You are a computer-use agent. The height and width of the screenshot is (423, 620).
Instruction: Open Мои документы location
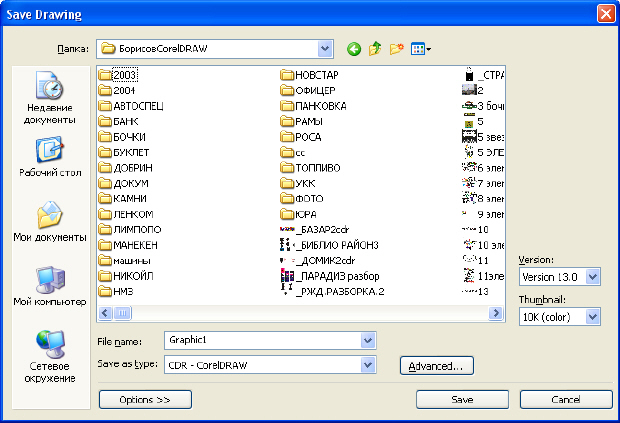(49, 222)
